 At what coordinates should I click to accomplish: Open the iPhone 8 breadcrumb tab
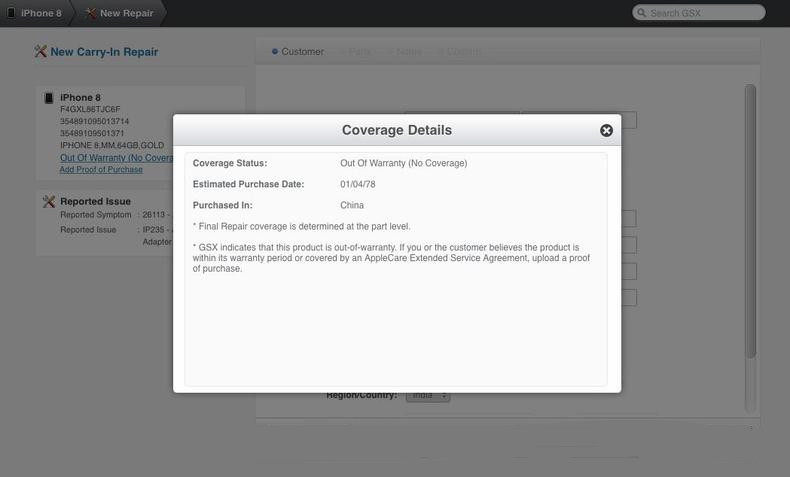coord(35,13)
